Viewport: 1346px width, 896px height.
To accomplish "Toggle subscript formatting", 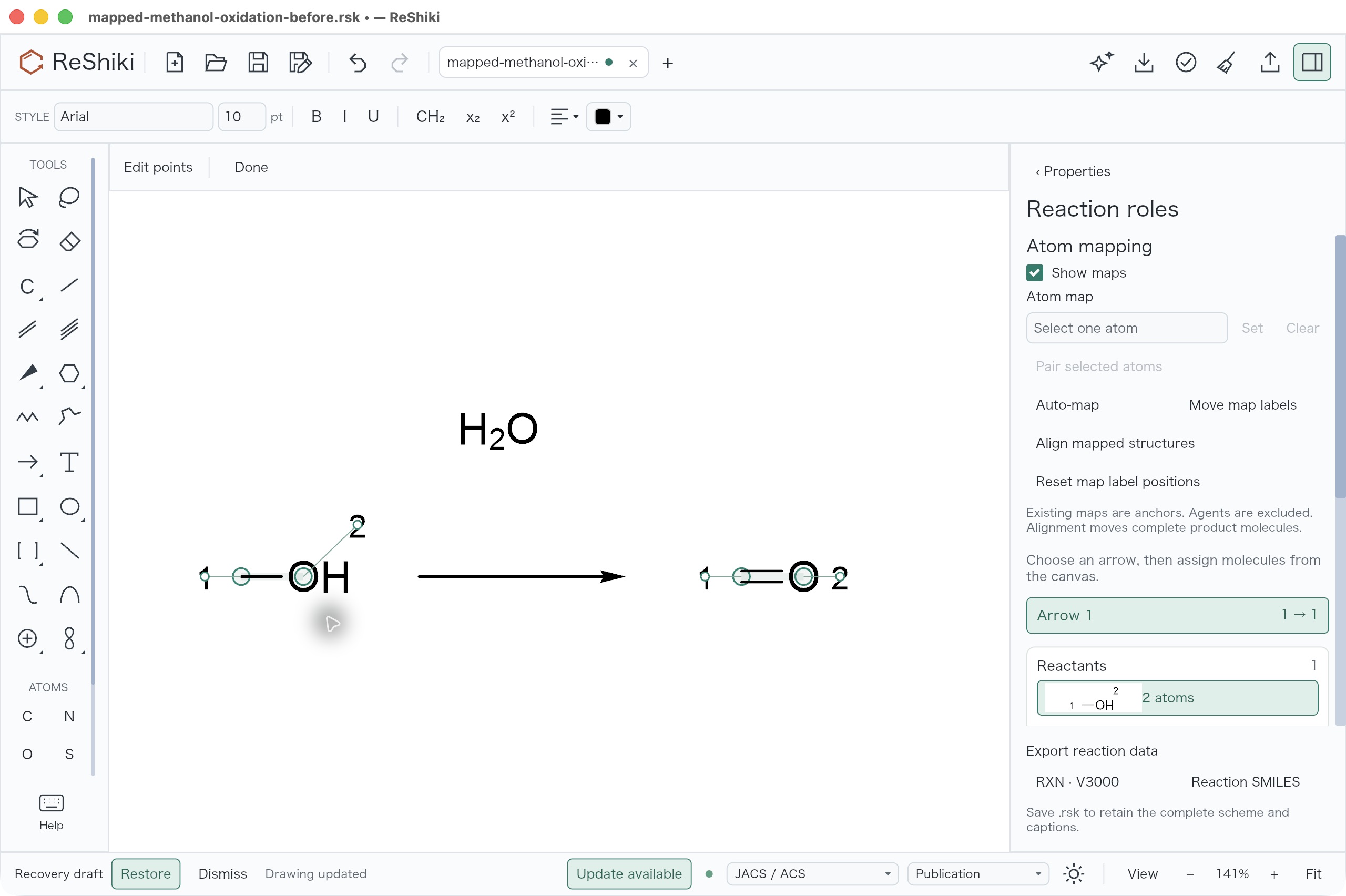I will (x=473, y=117).
